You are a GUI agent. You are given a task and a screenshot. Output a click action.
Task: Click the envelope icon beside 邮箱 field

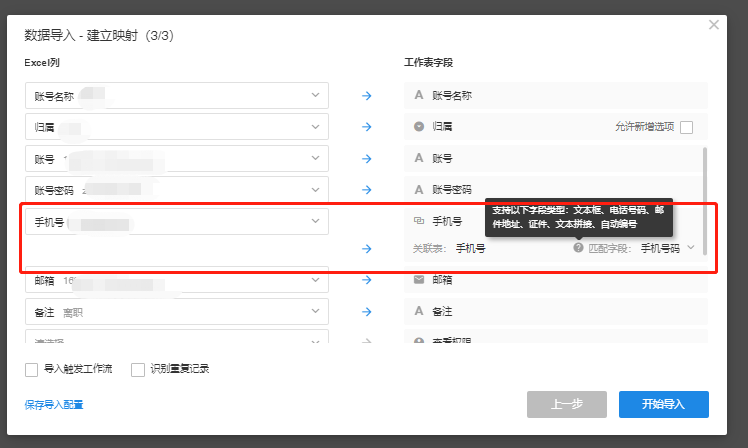tap(419, 280)
